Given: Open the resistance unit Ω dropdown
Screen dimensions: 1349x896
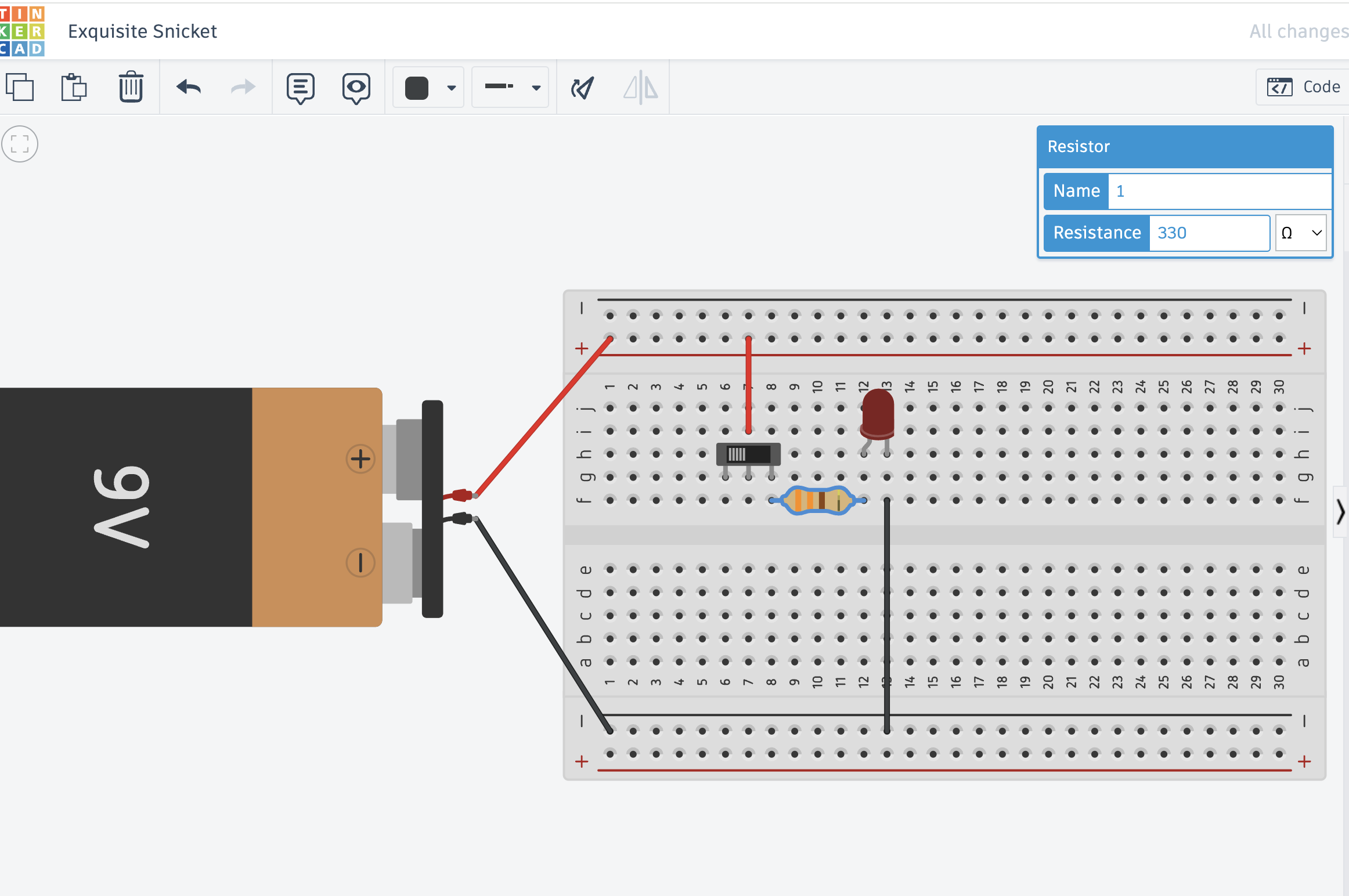Looking at the screenshot, I should pos(1301,233).
